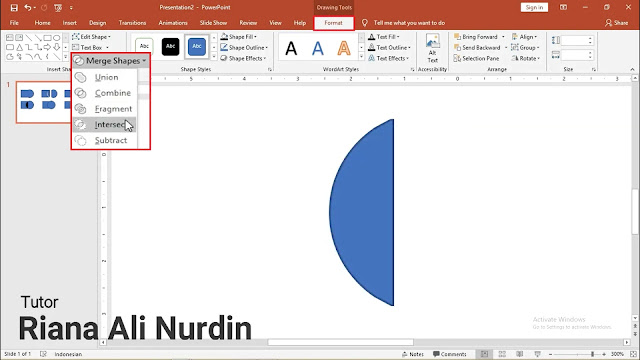The image size is (640, 360).
Task: Pick the Right Arrow shape
Action: [47, 47]
